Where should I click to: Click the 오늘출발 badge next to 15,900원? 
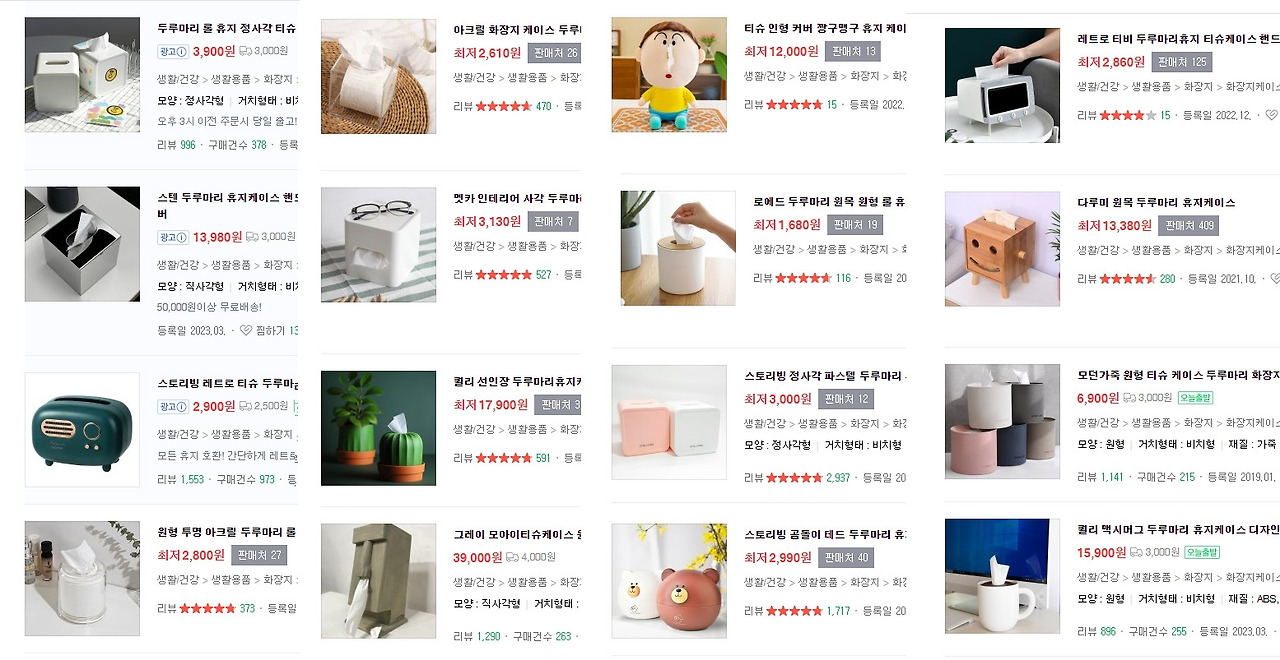pos(1201,552)
